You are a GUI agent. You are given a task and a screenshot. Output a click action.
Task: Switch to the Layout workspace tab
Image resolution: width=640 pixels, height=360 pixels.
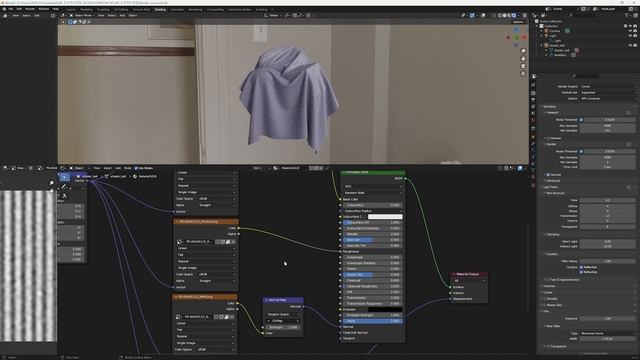click(x=71, y=9)
